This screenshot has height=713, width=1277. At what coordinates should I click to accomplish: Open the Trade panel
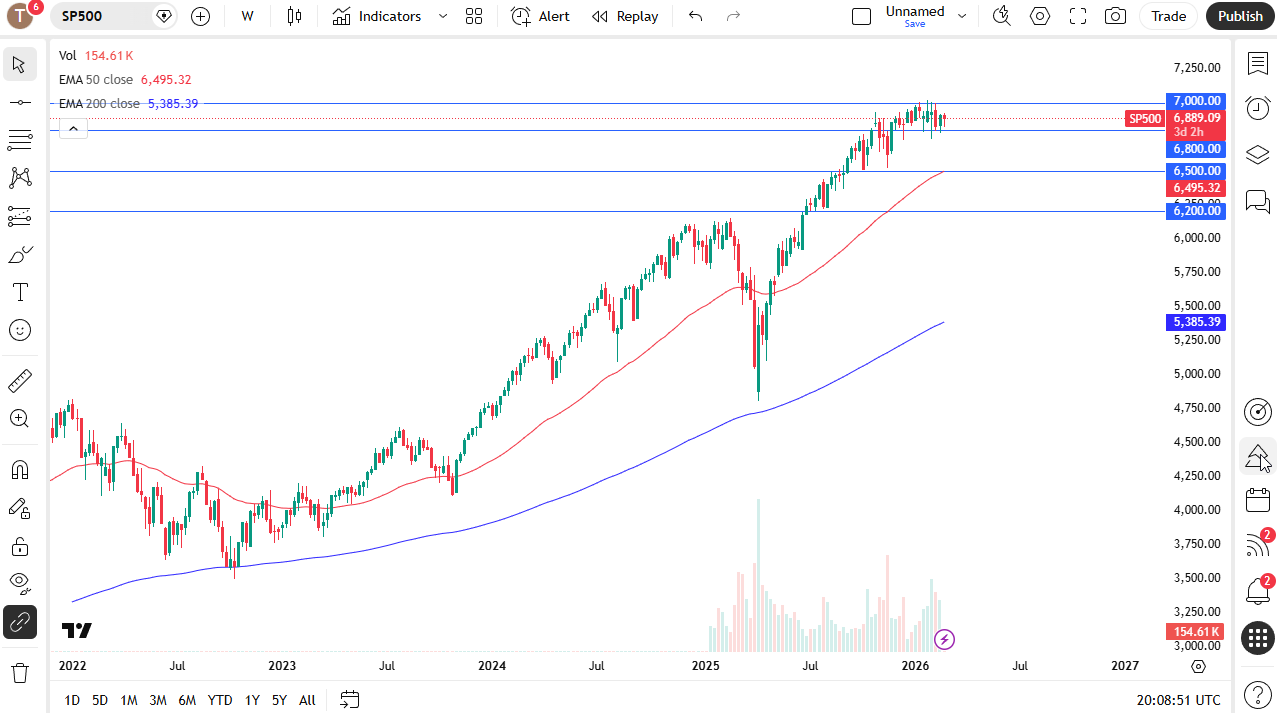[1167, 16]
